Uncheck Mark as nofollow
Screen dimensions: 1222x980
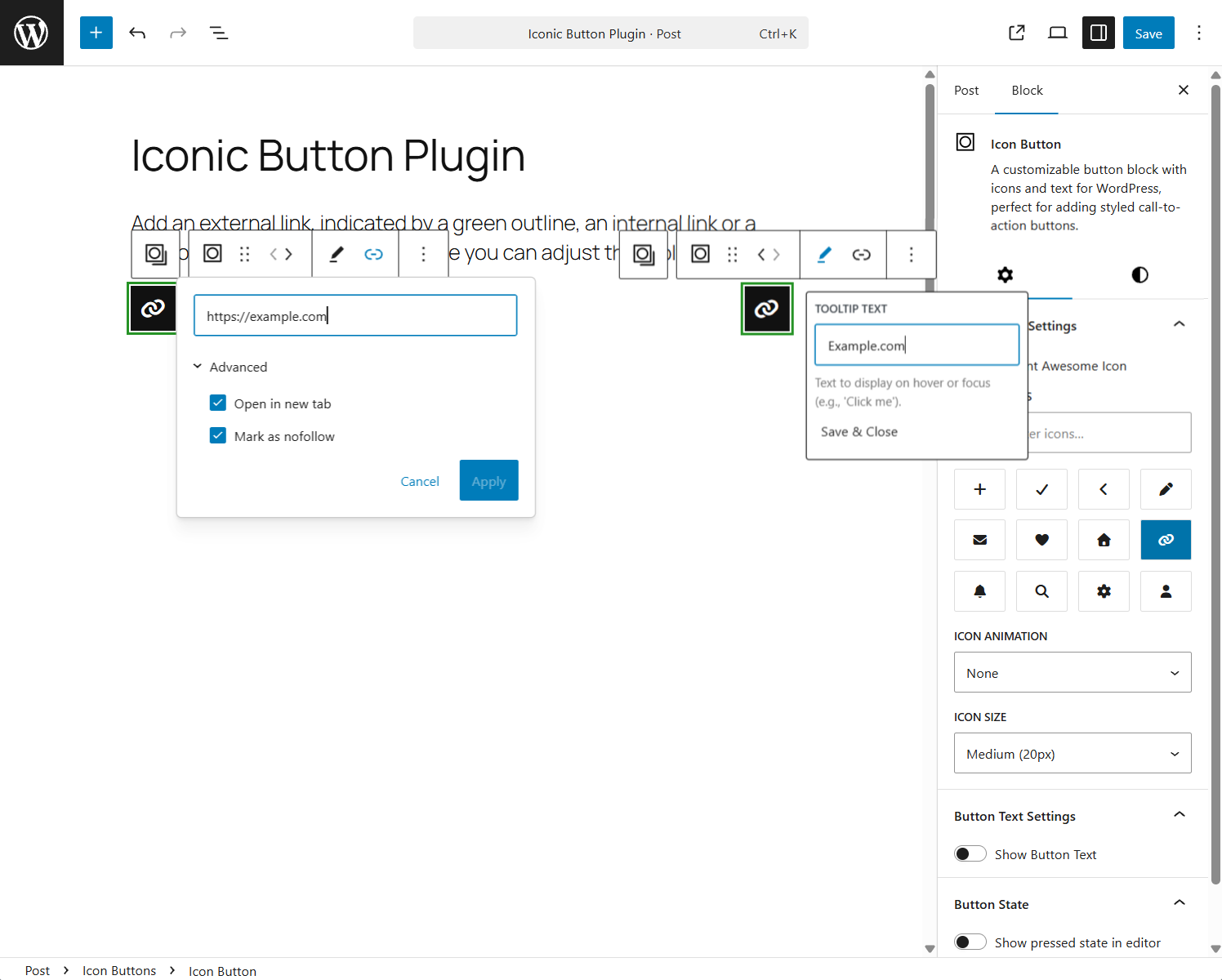point(218,435)
